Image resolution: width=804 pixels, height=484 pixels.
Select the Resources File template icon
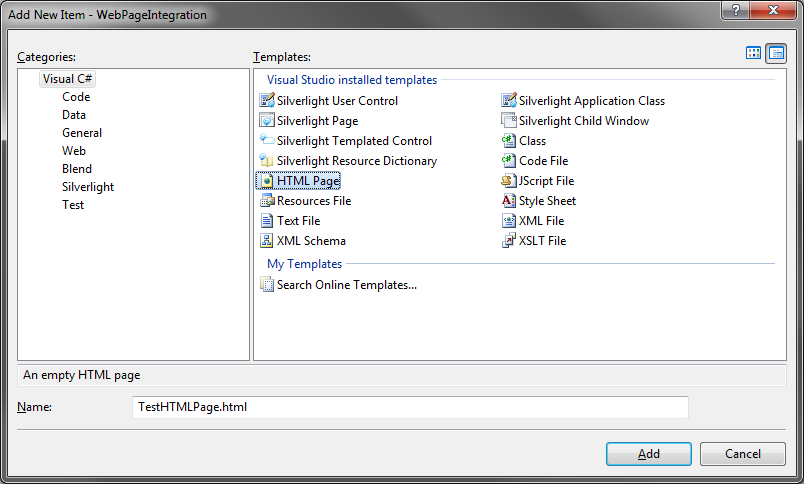tap(267, 200)
